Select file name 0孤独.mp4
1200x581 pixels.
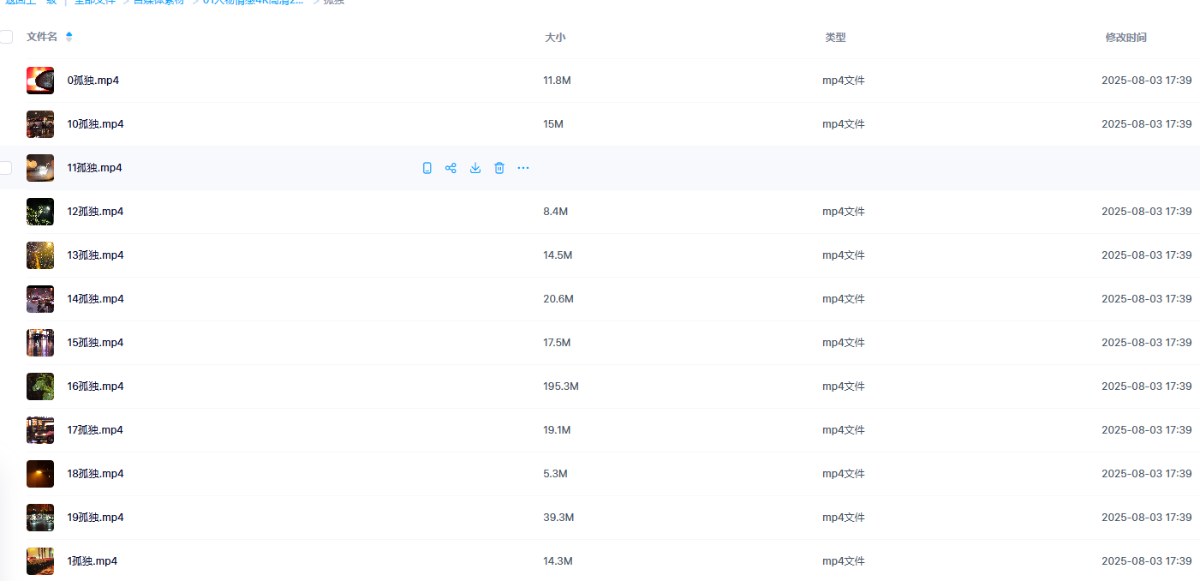(x=93, y=80)
